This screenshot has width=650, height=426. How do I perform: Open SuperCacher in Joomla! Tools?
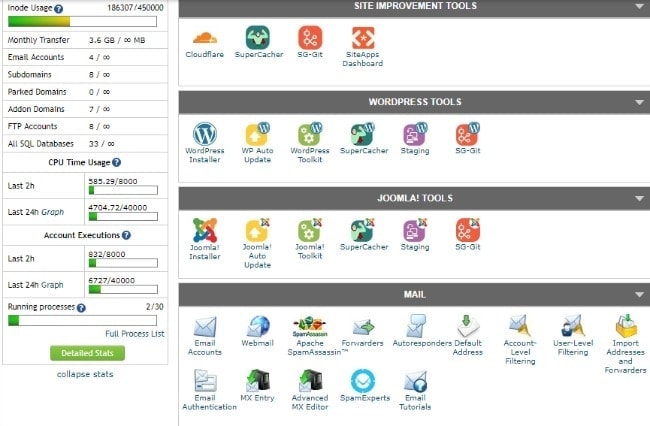coord(364,235)
